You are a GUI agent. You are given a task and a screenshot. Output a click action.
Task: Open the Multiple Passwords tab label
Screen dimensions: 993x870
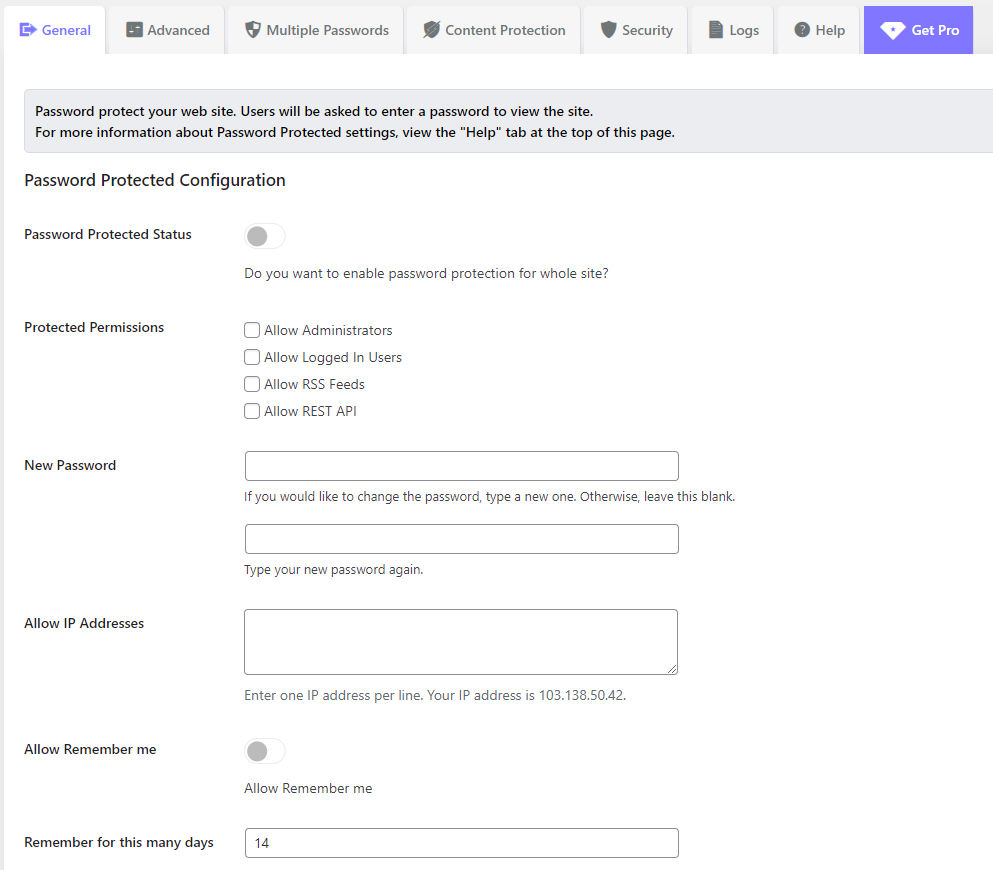point(327,30)
